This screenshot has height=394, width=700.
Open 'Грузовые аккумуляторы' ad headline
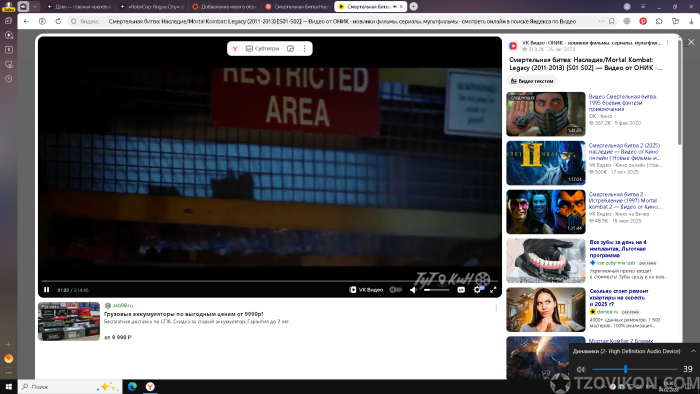[x=183, y=314]
